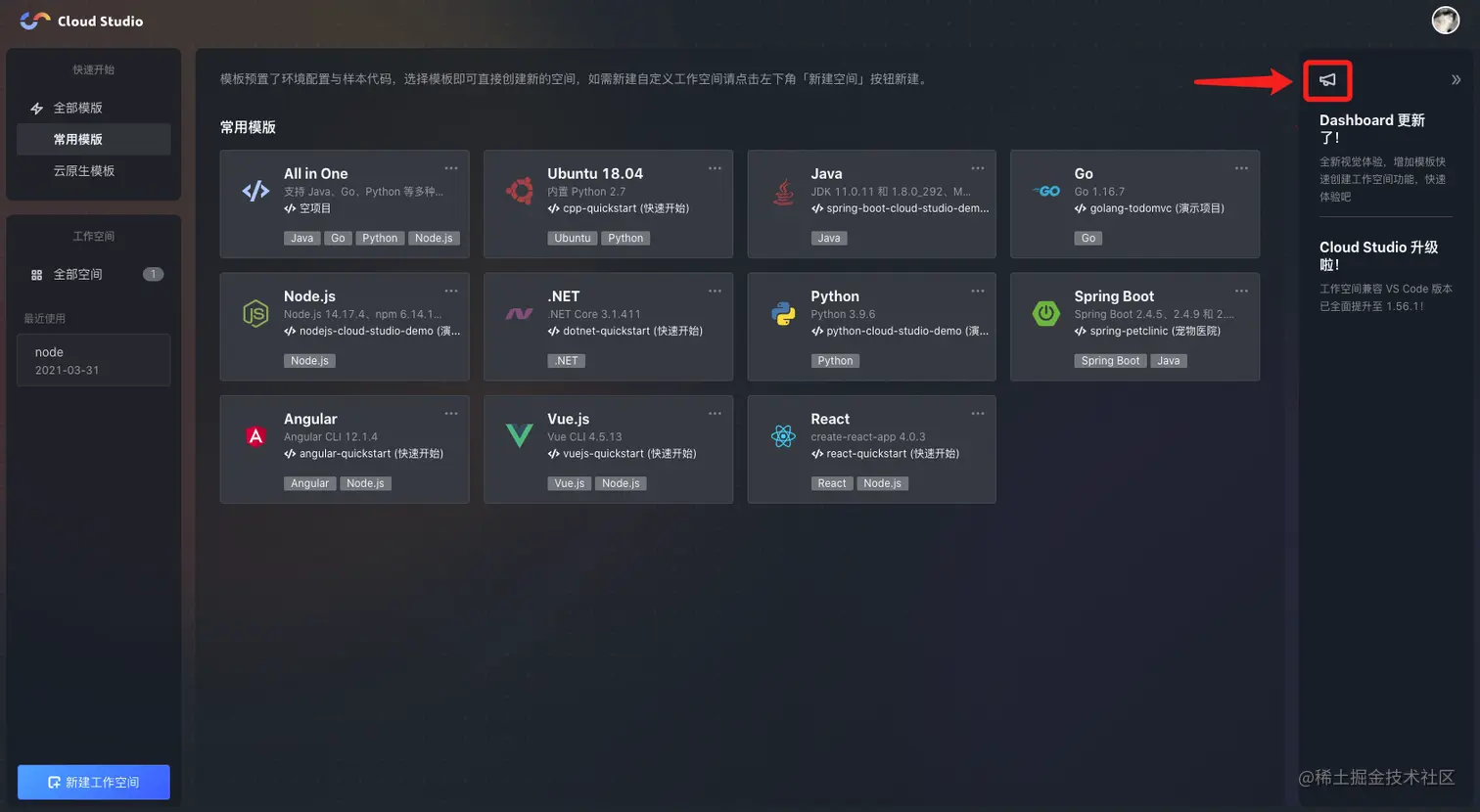
Task: Open more options on Spring Boot card
Action: point(1241,291)
